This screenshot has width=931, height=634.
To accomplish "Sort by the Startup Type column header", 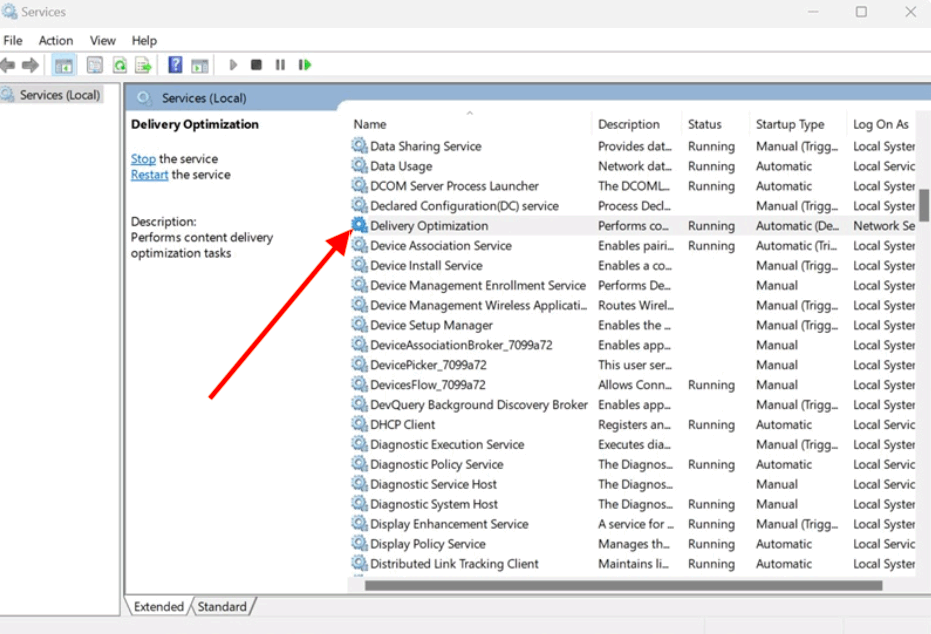I will point(790,124).
